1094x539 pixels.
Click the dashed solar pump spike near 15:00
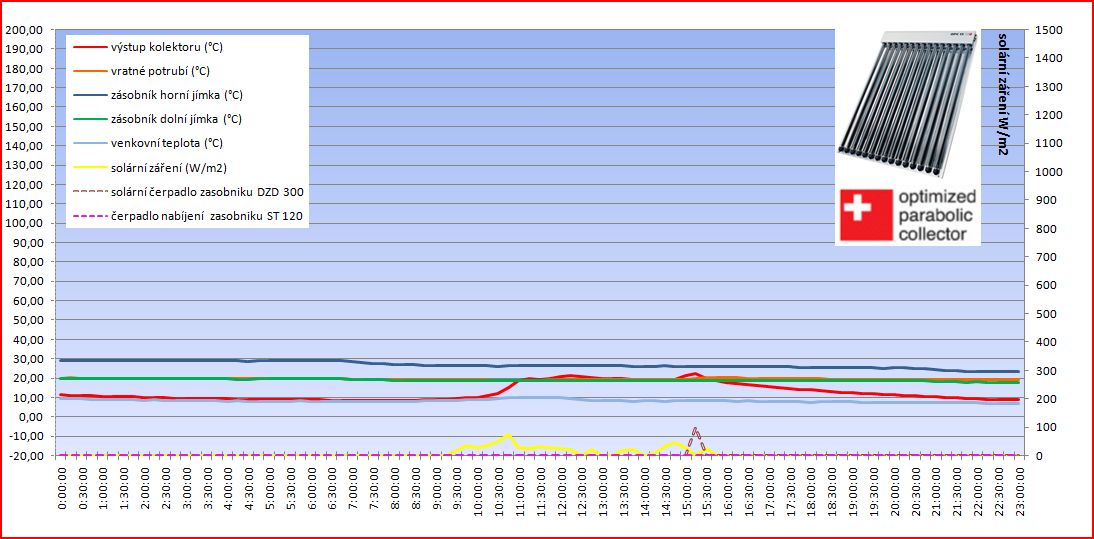click(695, 440)
